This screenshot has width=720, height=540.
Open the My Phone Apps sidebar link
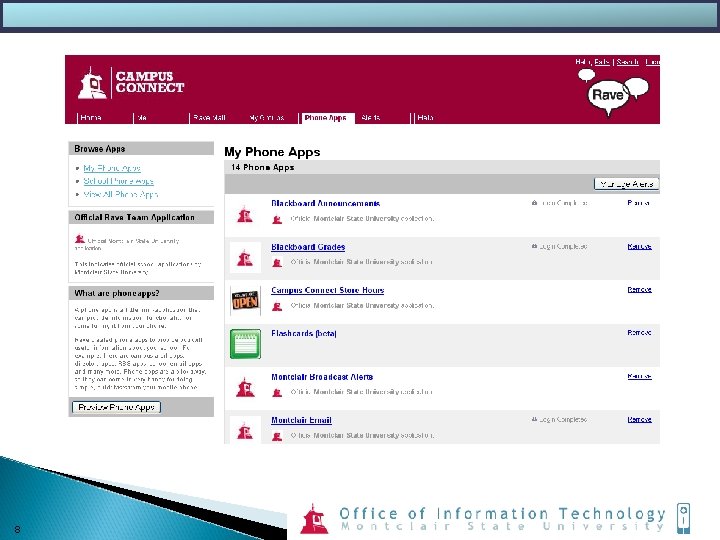[112, 168]
